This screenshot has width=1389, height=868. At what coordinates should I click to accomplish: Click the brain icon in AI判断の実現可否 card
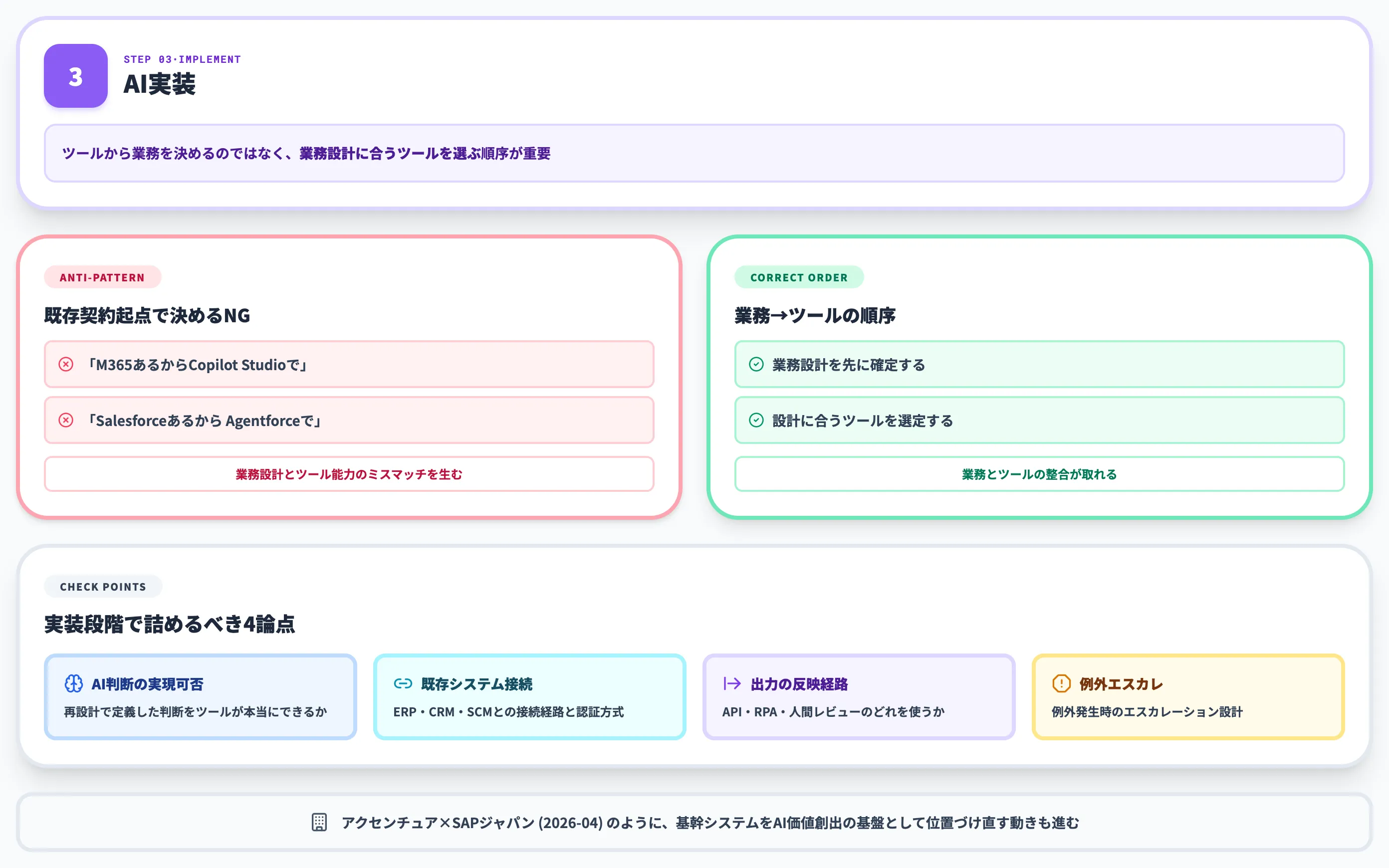(x=73, y=684)
